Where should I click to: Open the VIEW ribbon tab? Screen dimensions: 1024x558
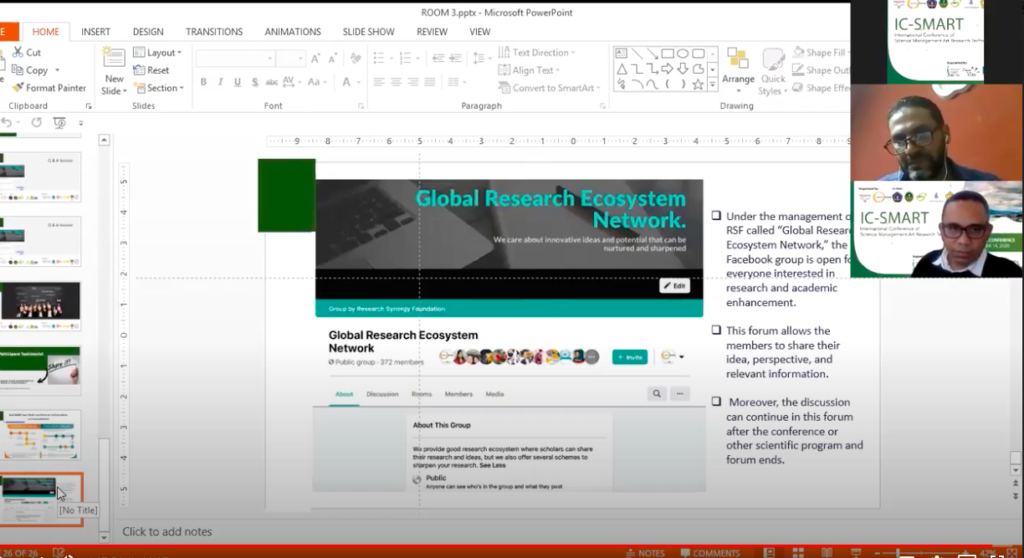479,31
